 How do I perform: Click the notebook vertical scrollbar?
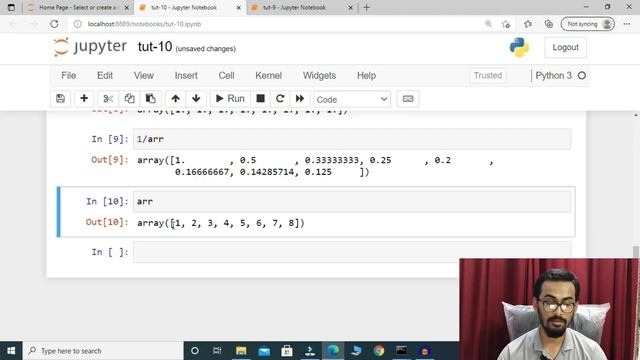click(635, 251)
